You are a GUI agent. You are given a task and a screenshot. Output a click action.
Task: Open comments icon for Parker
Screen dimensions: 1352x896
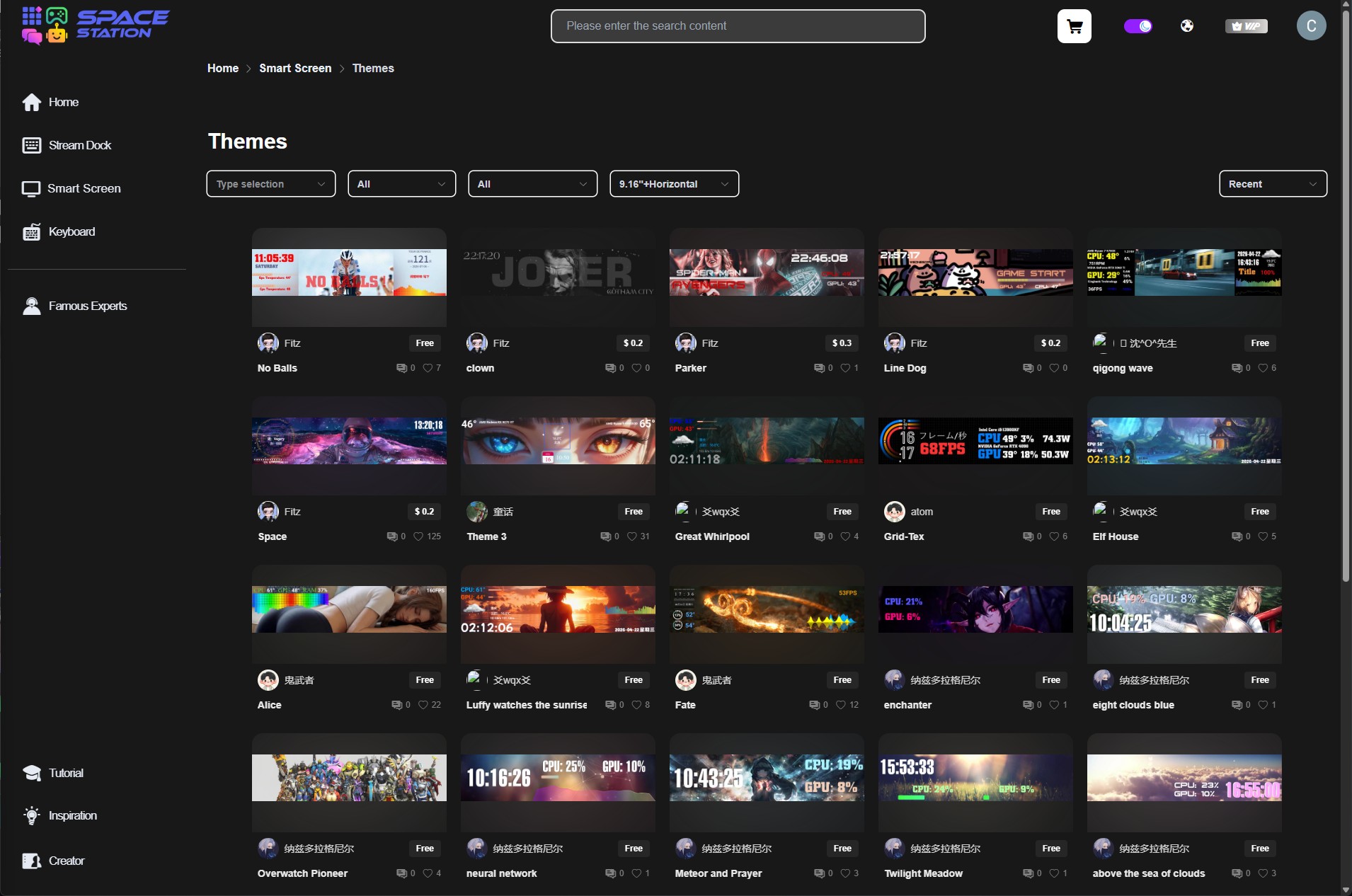point(819,368)
